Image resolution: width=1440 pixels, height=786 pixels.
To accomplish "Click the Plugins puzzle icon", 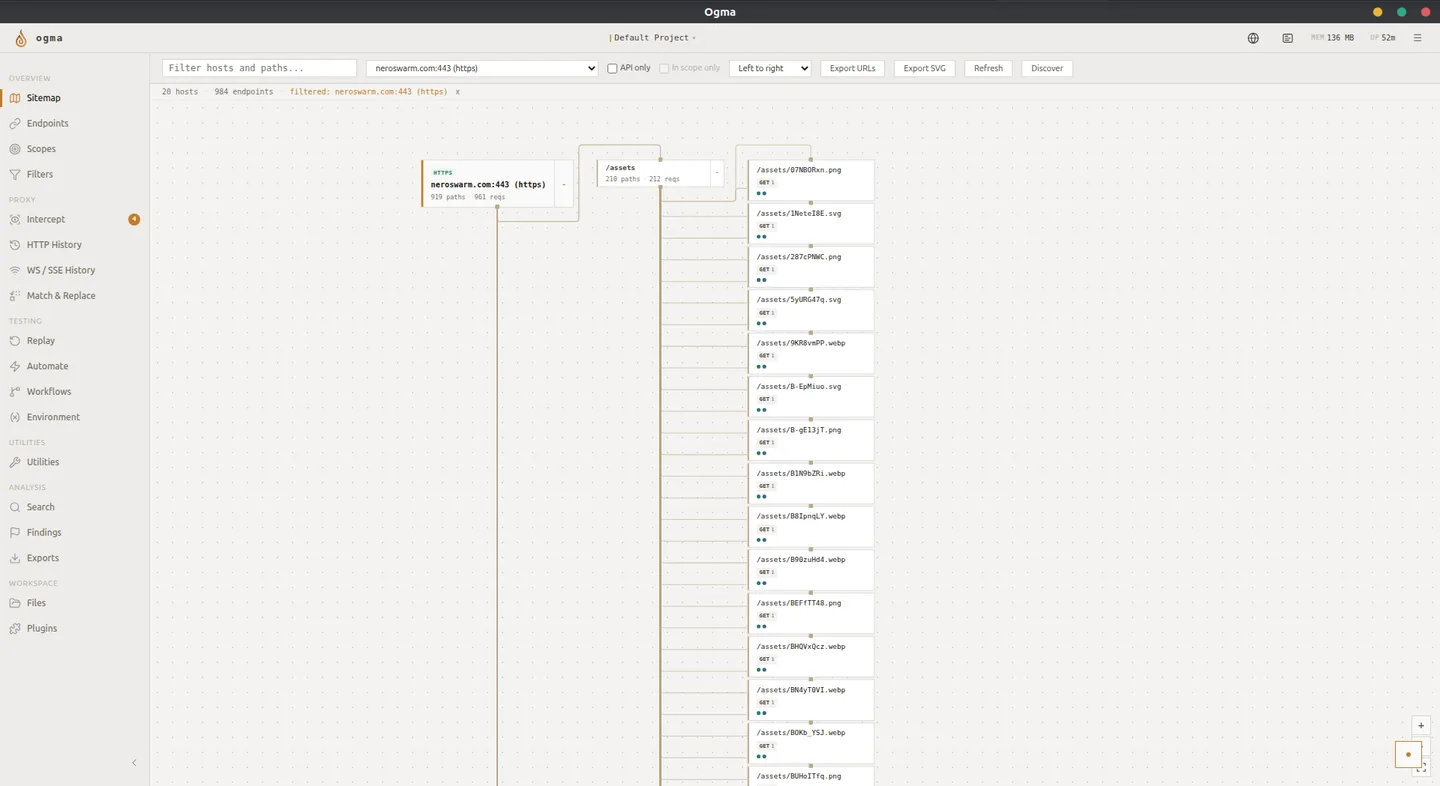I will pyautogui.click(x=15, y=629).
